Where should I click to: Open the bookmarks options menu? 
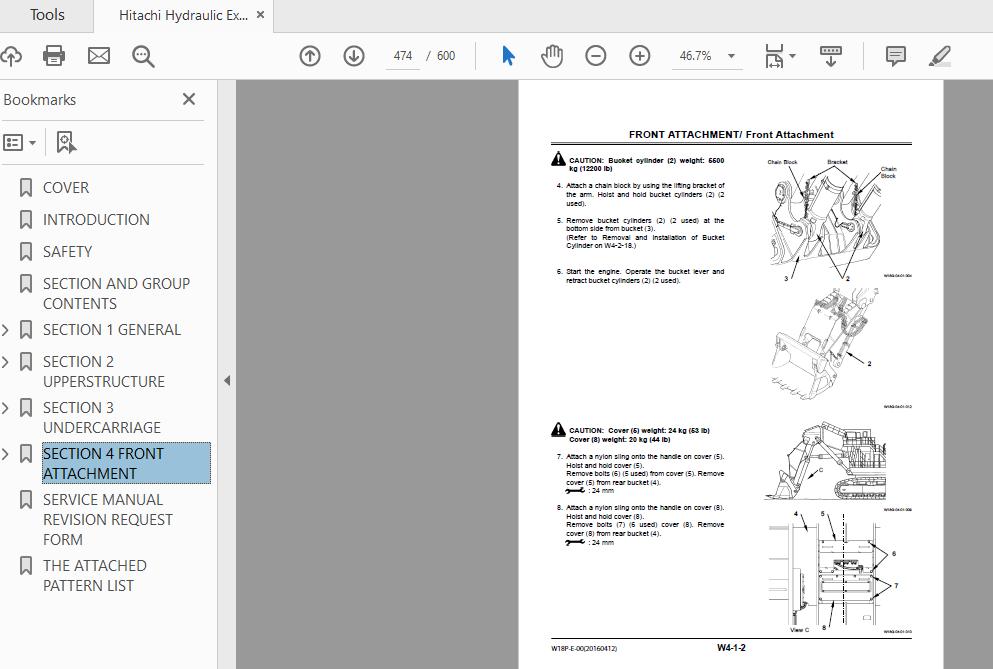21,141
